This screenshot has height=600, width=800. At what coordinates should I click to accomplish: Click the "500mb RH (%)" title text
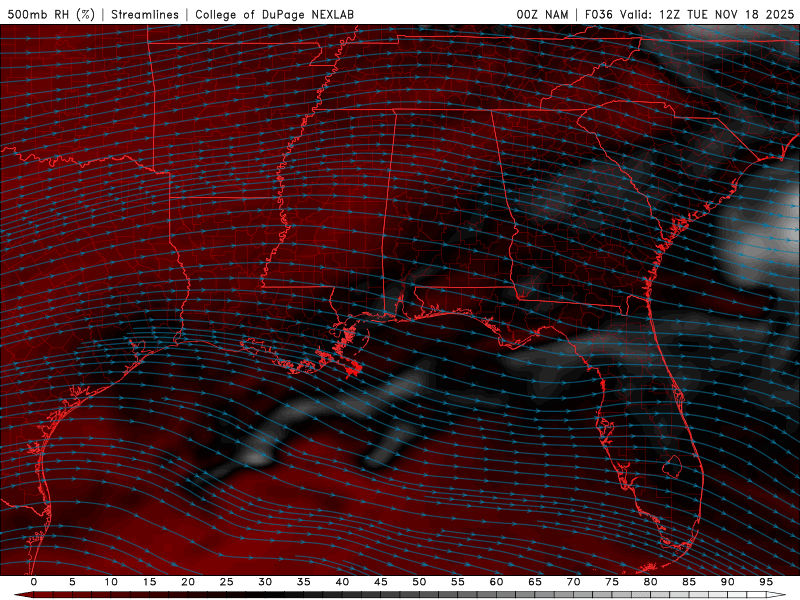click(x=51, y=14)
